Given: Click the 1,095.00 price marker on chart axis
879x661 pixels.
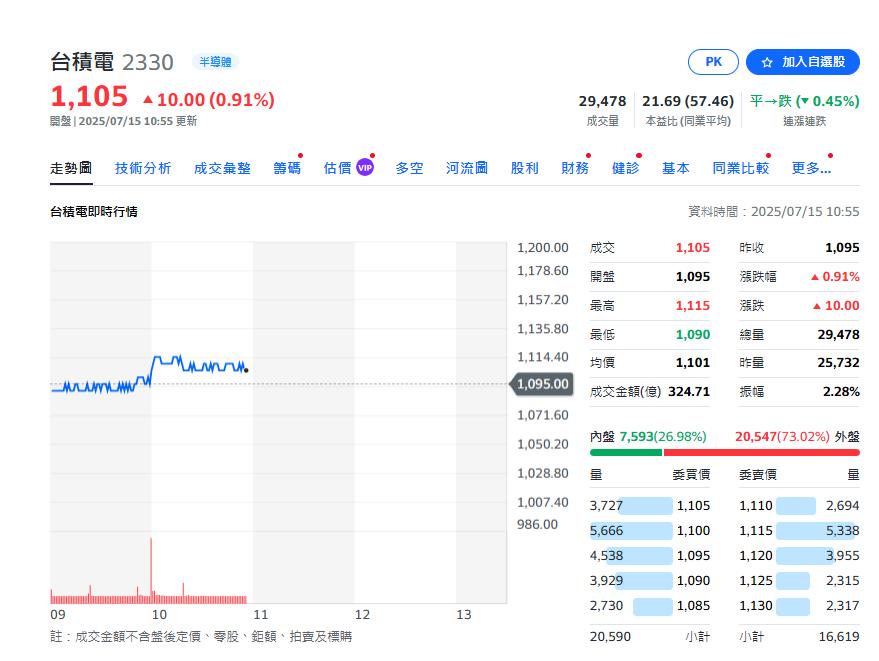Looking at the screenshot, I should 542,384.
